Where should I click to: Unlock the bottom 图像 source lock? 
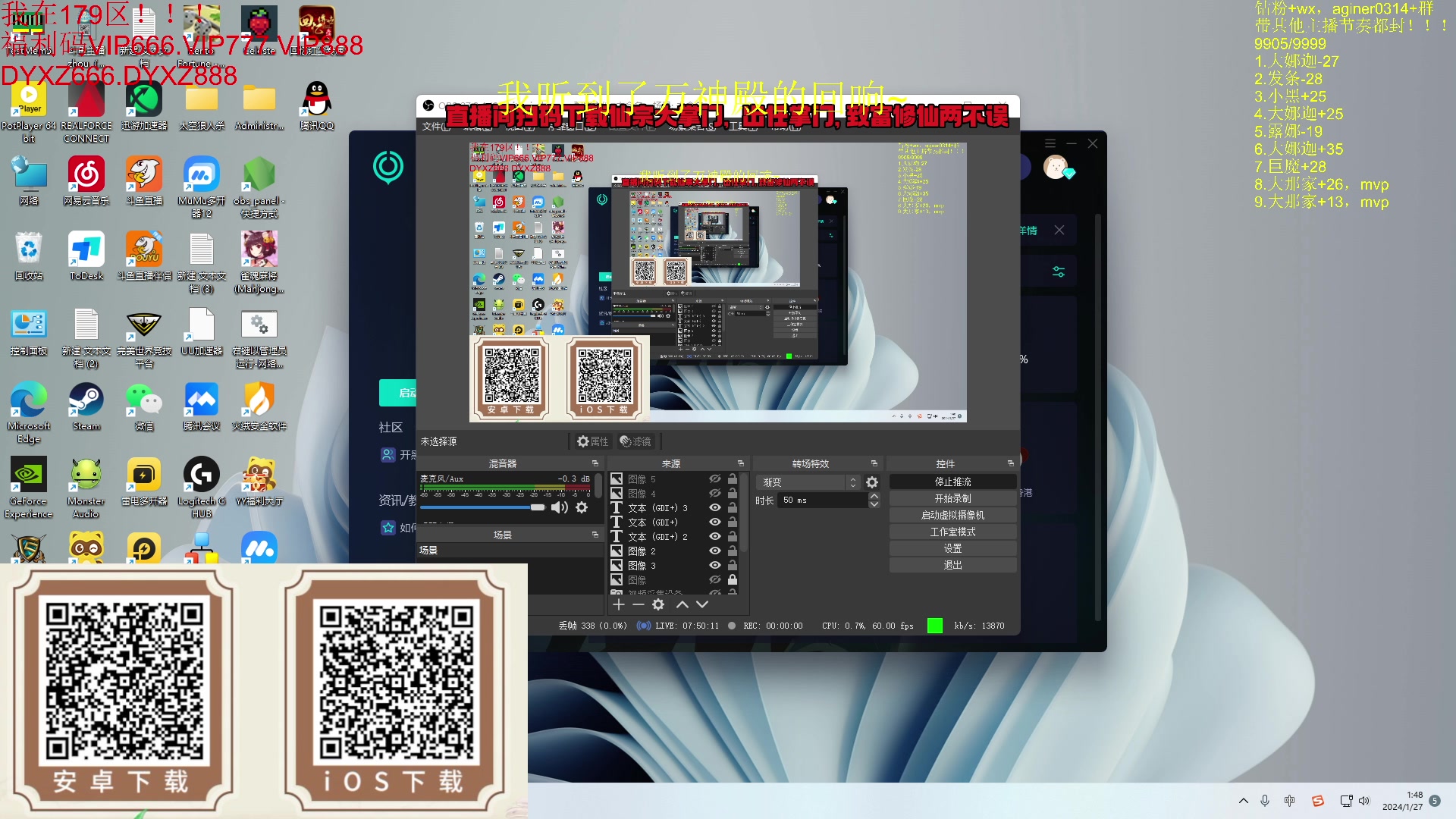coord(733,580)
